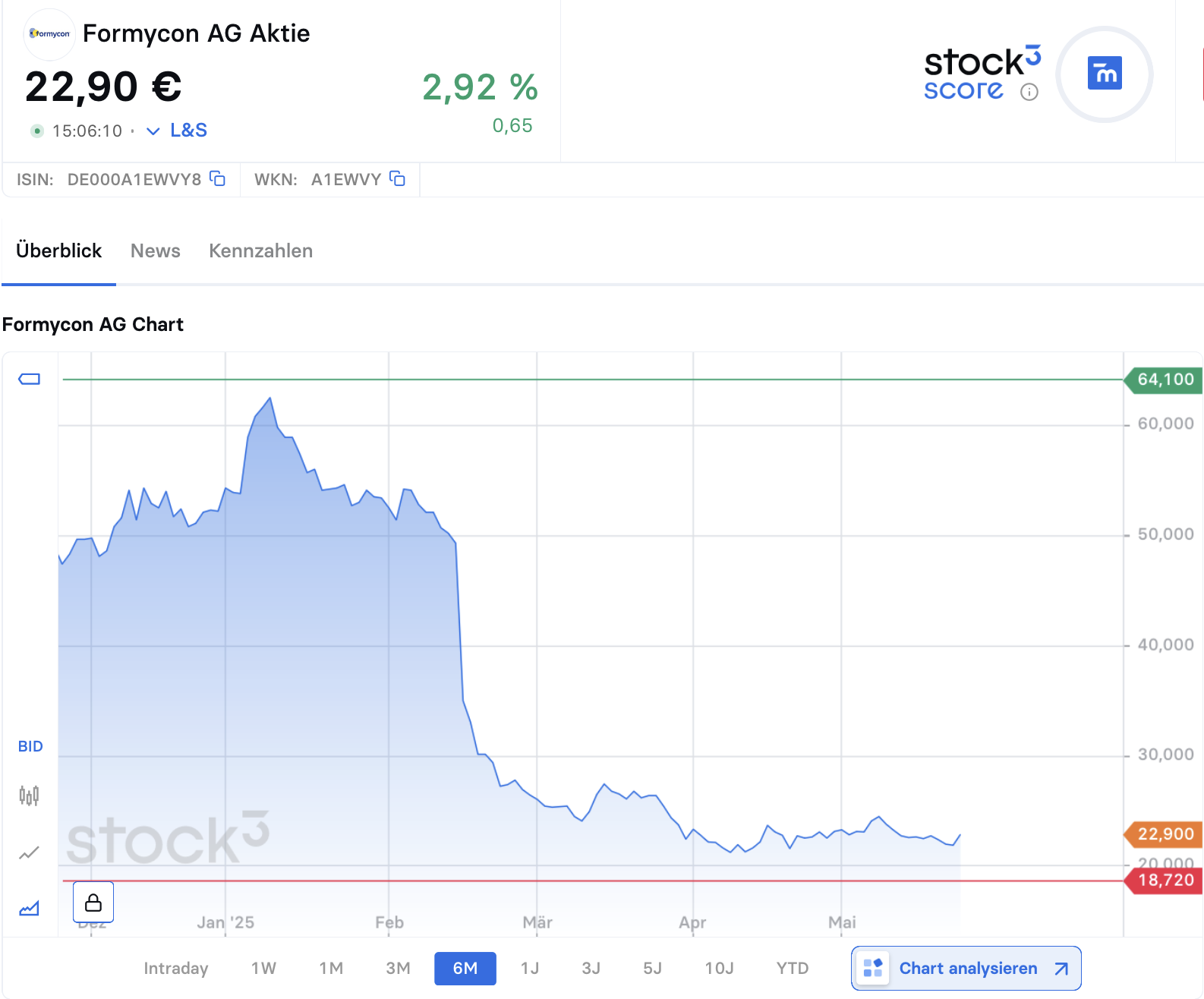Select the 5J time range
Image resolution: width=1204 pixels, height=999 pixels.
(x=653, y=969)
